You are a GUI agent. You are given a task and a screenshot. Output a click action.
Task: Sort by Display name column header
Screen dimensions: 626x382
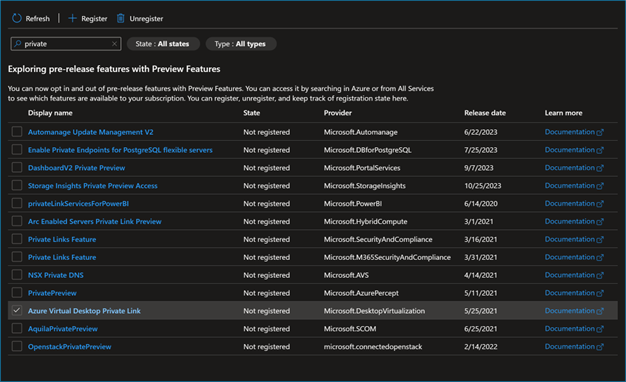pos(50,113)
